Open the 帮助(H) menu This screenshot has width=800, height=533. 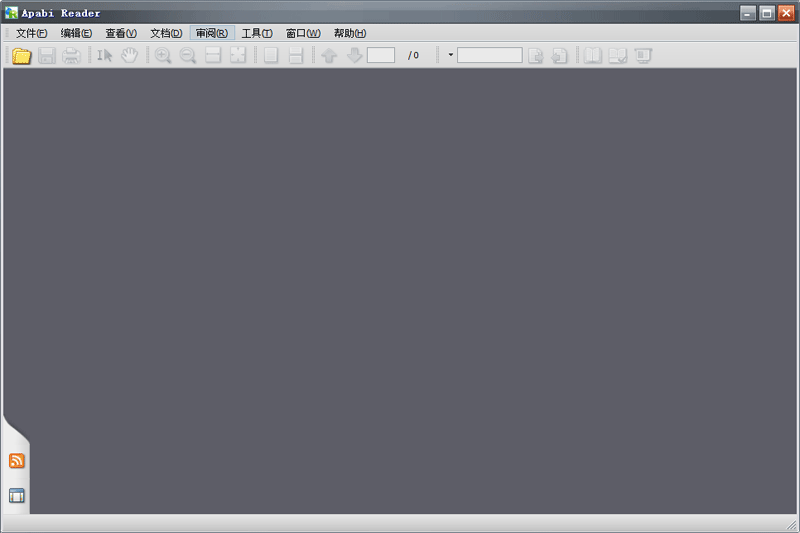tap(350, 33)
